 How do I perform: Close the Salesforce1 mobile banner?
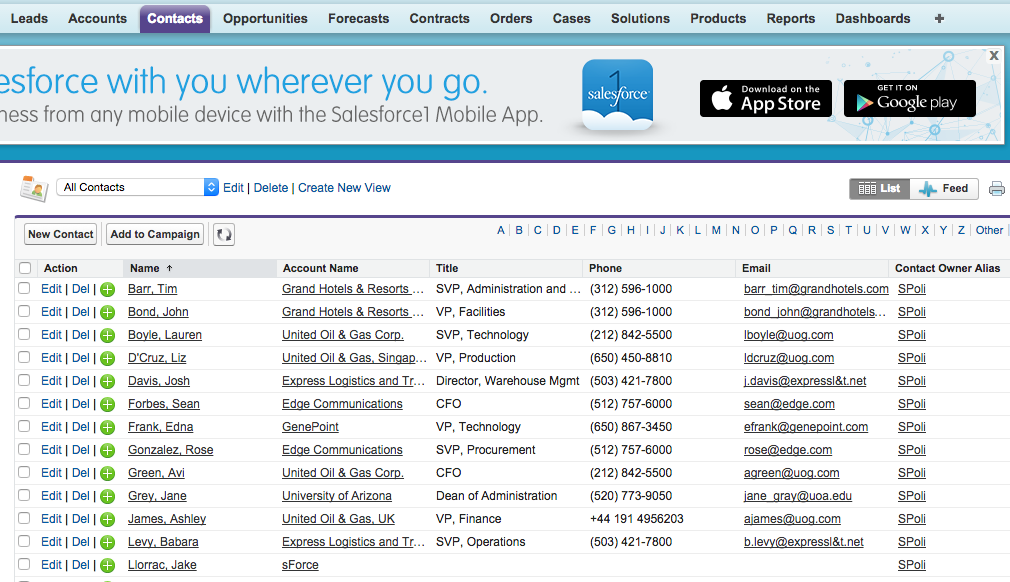[x=994, y=55]
